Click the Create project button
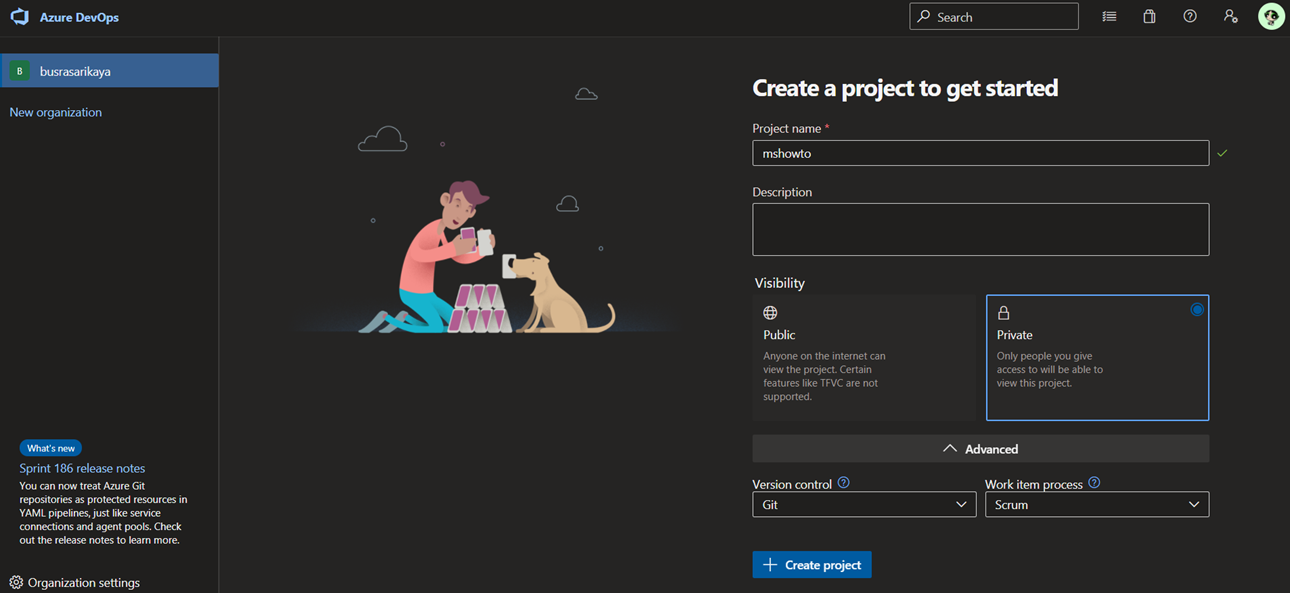 pos(812,564)
